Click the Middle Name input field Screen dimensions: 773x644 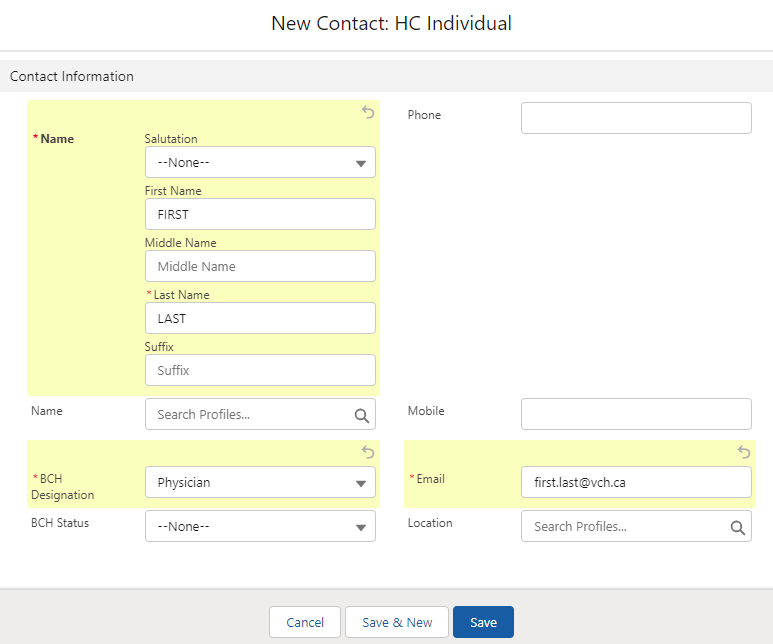click(260, 266)
